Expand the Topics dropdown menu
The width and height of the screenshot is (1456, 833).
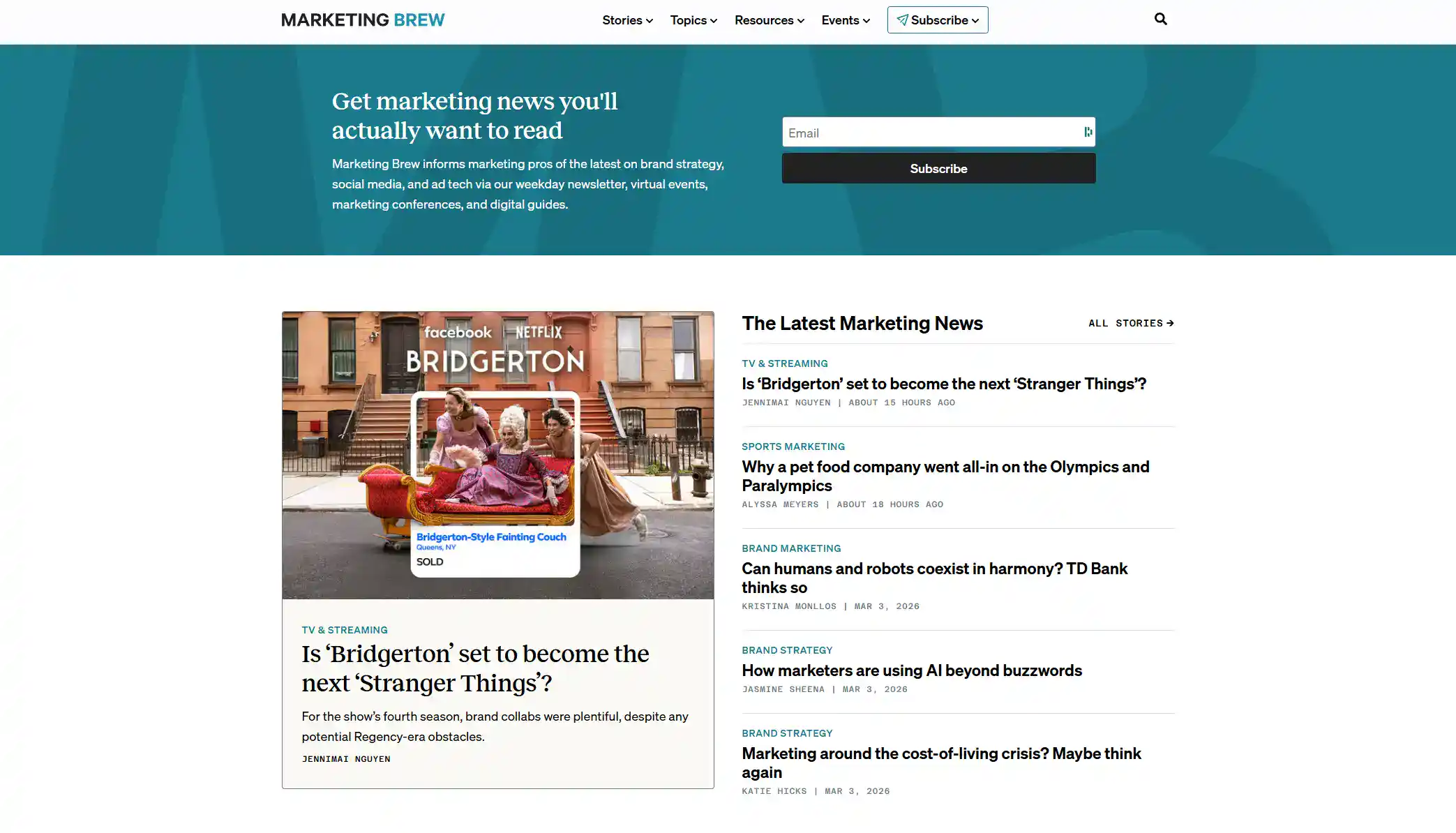(x=693, y=20)
